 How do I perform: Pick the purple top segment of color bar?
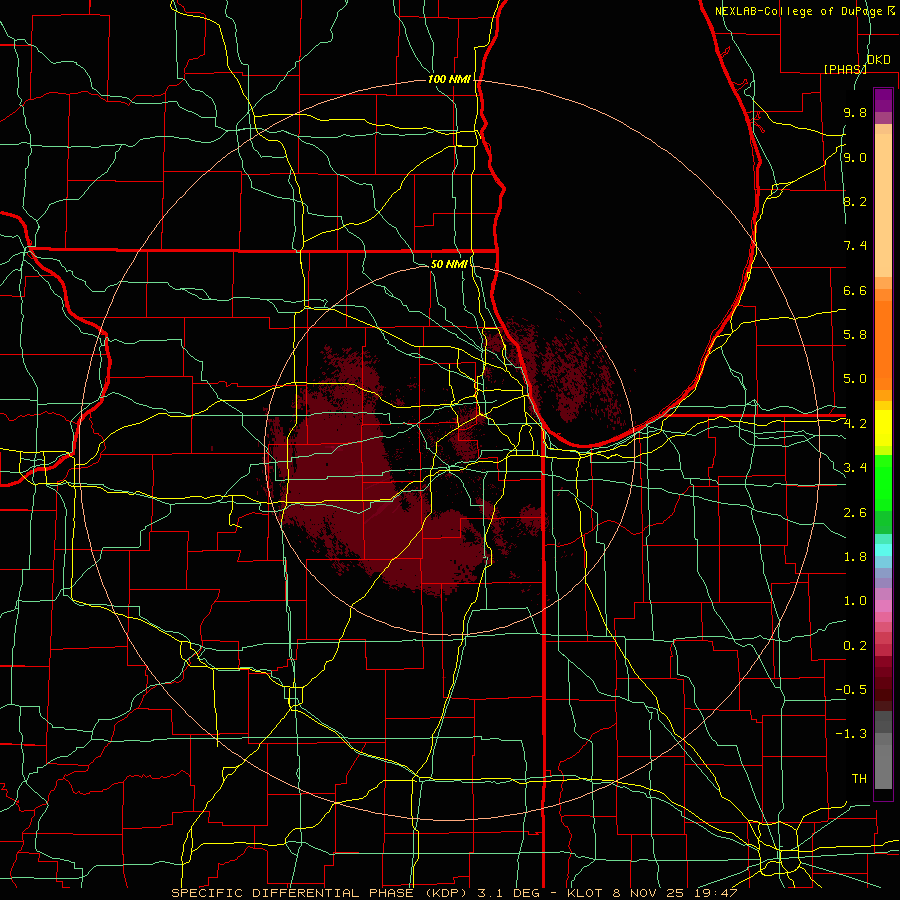(883, 100)
